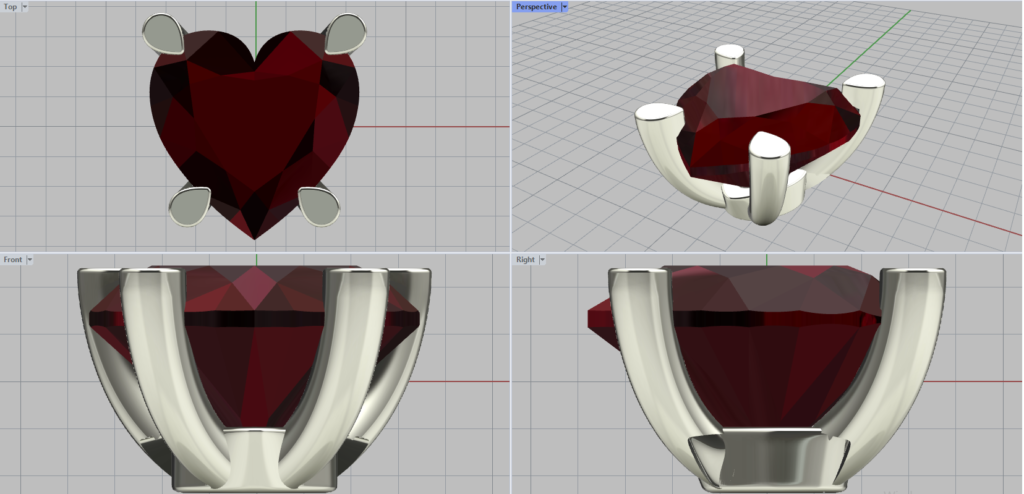Open the Front viewport dropdown arrow
Viewport: 1024px width, 494px height.
click(x=29, y=259)
